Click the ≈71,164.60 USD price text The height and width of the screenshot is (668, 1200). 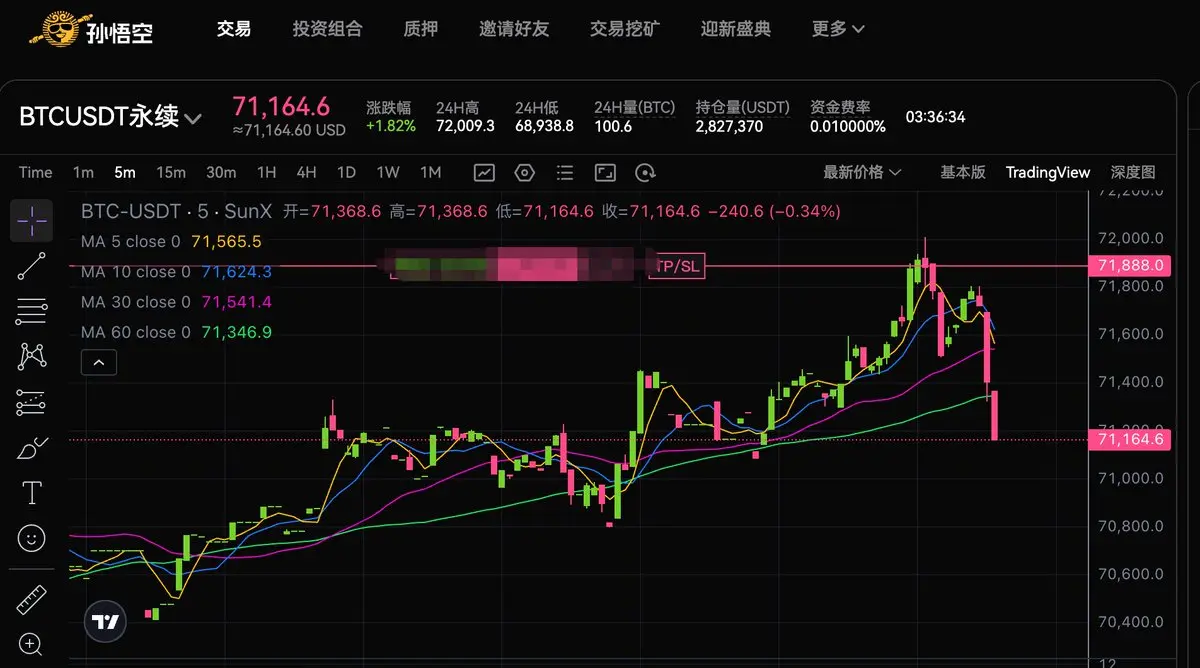(289, 130)
